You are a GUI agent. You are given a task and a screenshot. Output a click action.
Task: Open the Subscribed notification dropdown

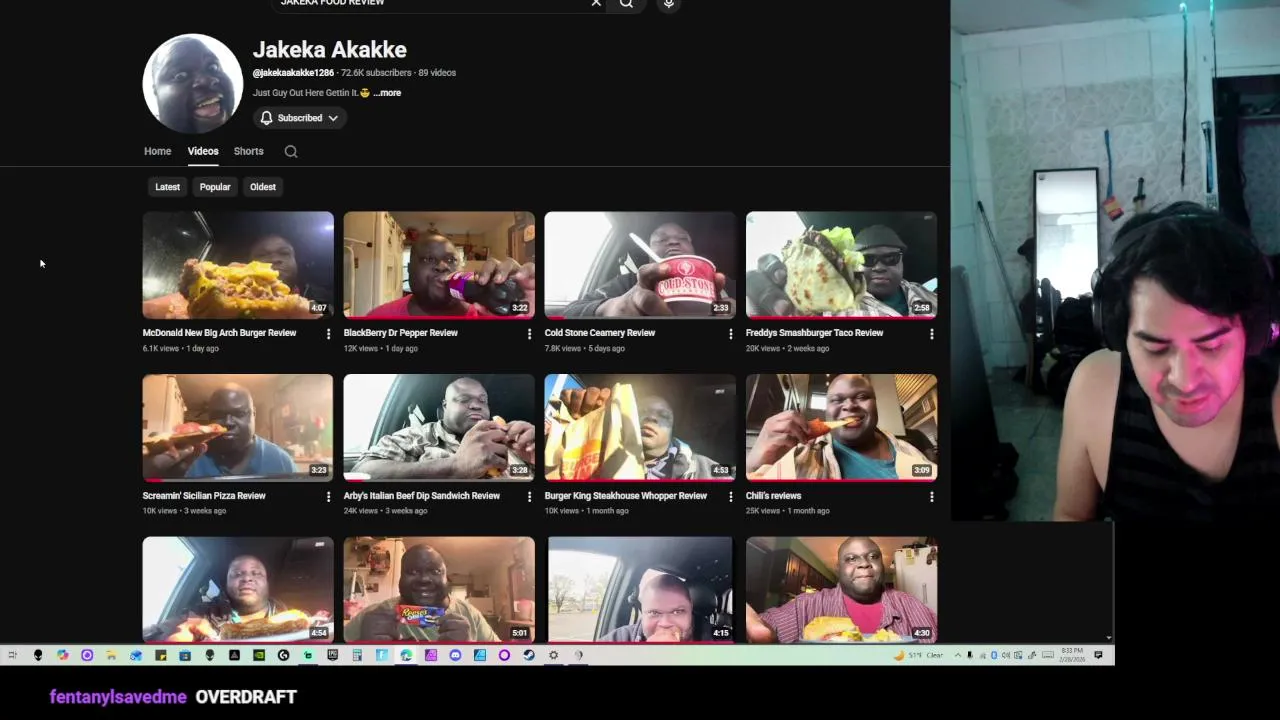point(300,118)
